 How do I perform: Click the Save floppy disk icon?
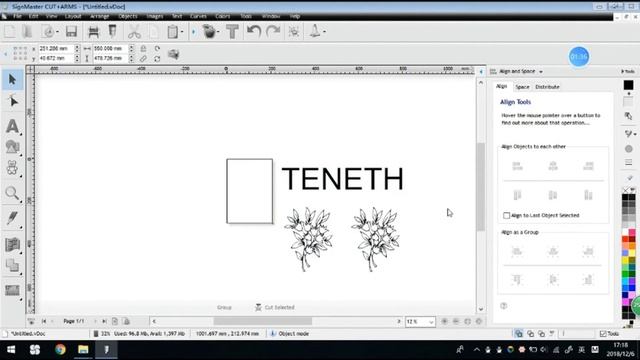tap(71, 31)
